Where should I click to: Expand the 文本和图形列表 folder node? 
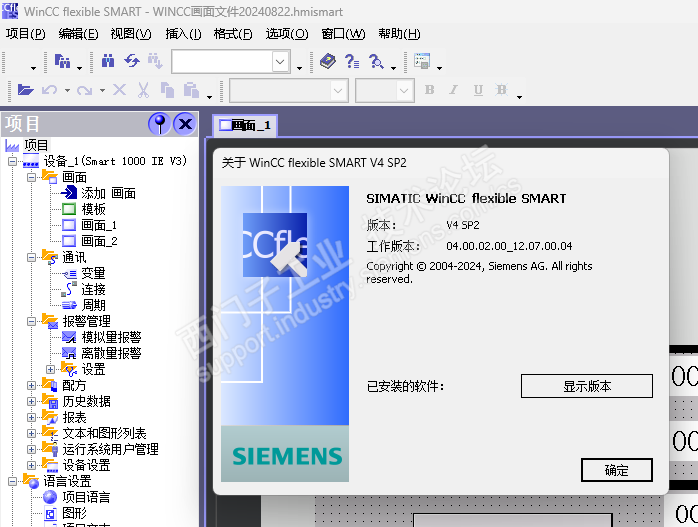(31, 434)
